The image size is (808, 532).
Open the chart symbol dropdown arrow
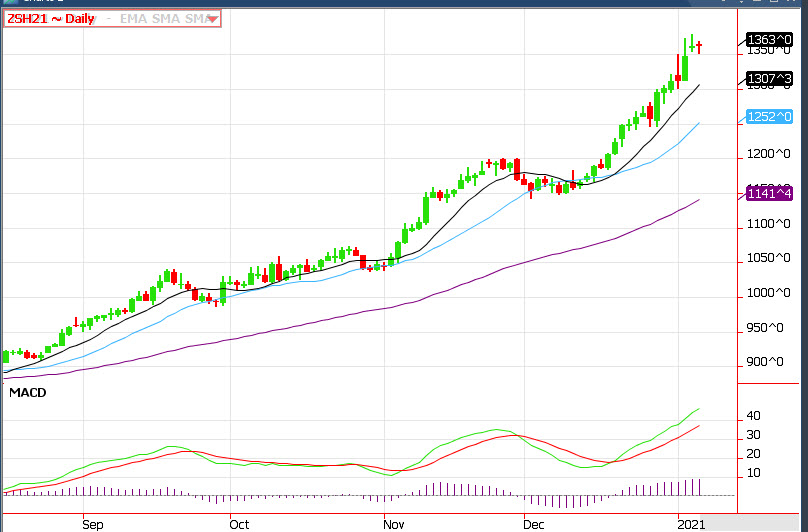211,19
